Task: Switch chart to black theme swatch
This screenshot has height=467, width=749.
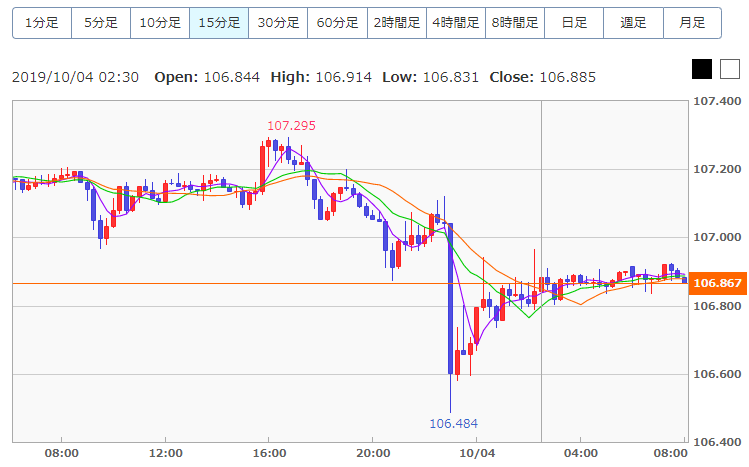Action: (x=702, y=69)
